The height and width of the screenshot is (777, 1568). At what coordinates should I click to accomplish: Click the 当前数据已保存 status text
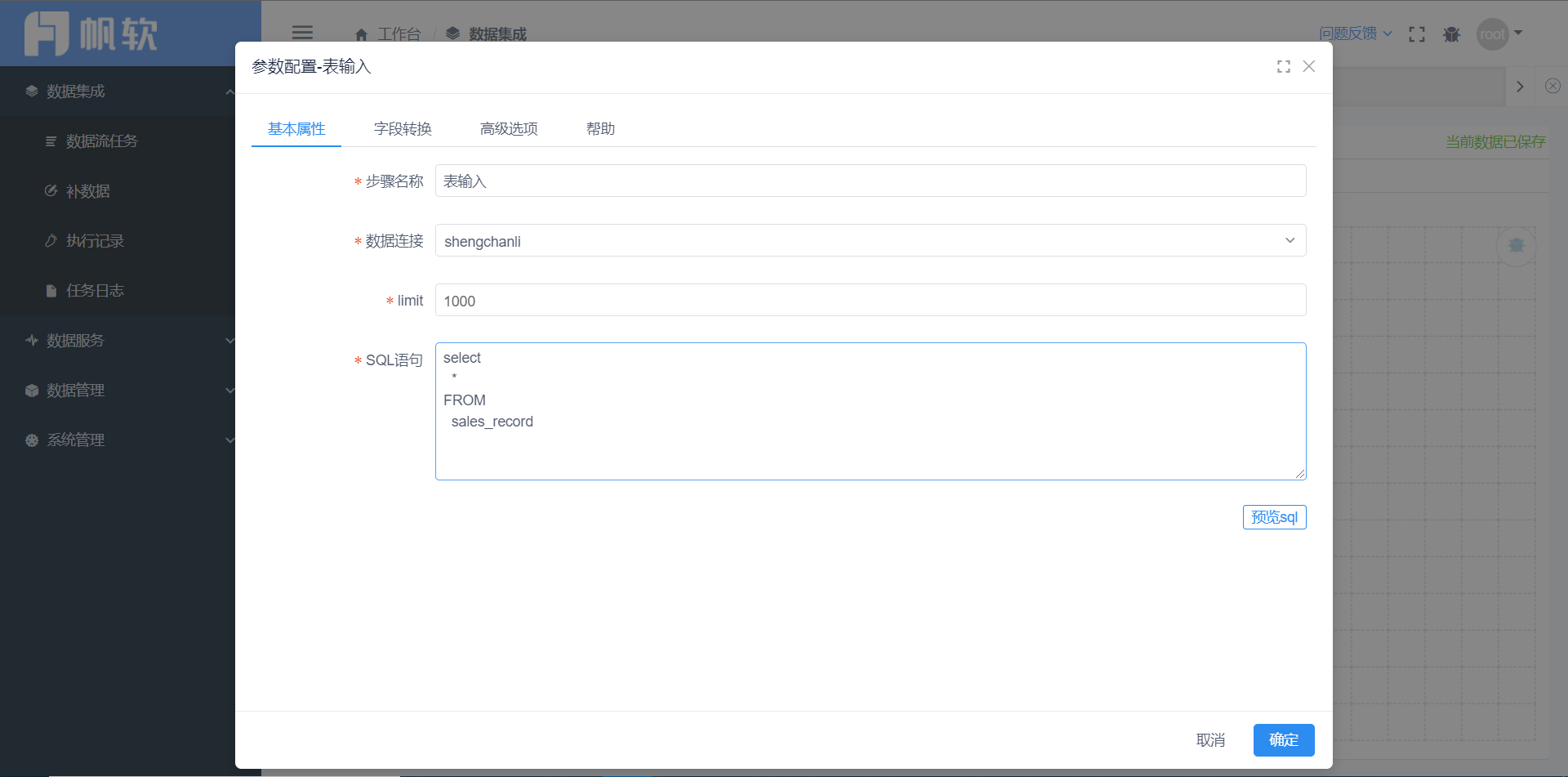coord(1495,142)
